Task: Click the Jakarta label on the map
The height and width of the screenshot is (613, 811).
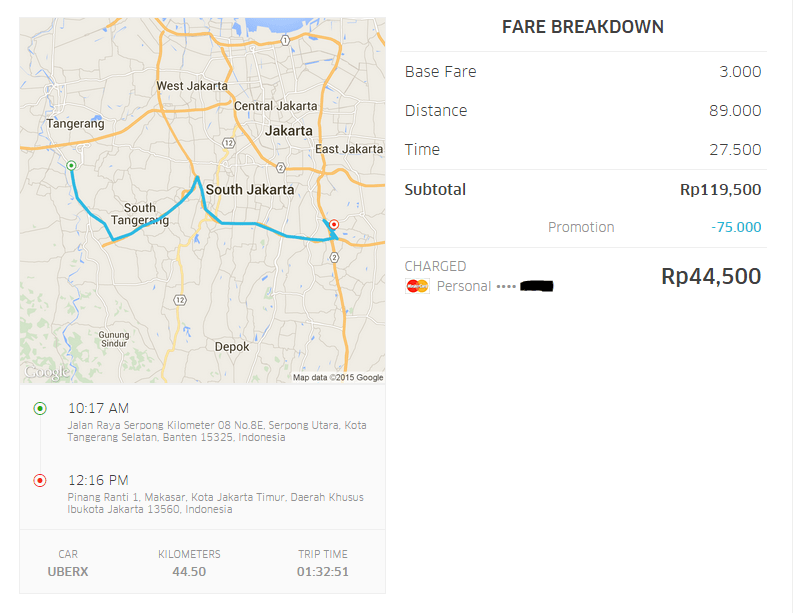Action: (287, 130)
